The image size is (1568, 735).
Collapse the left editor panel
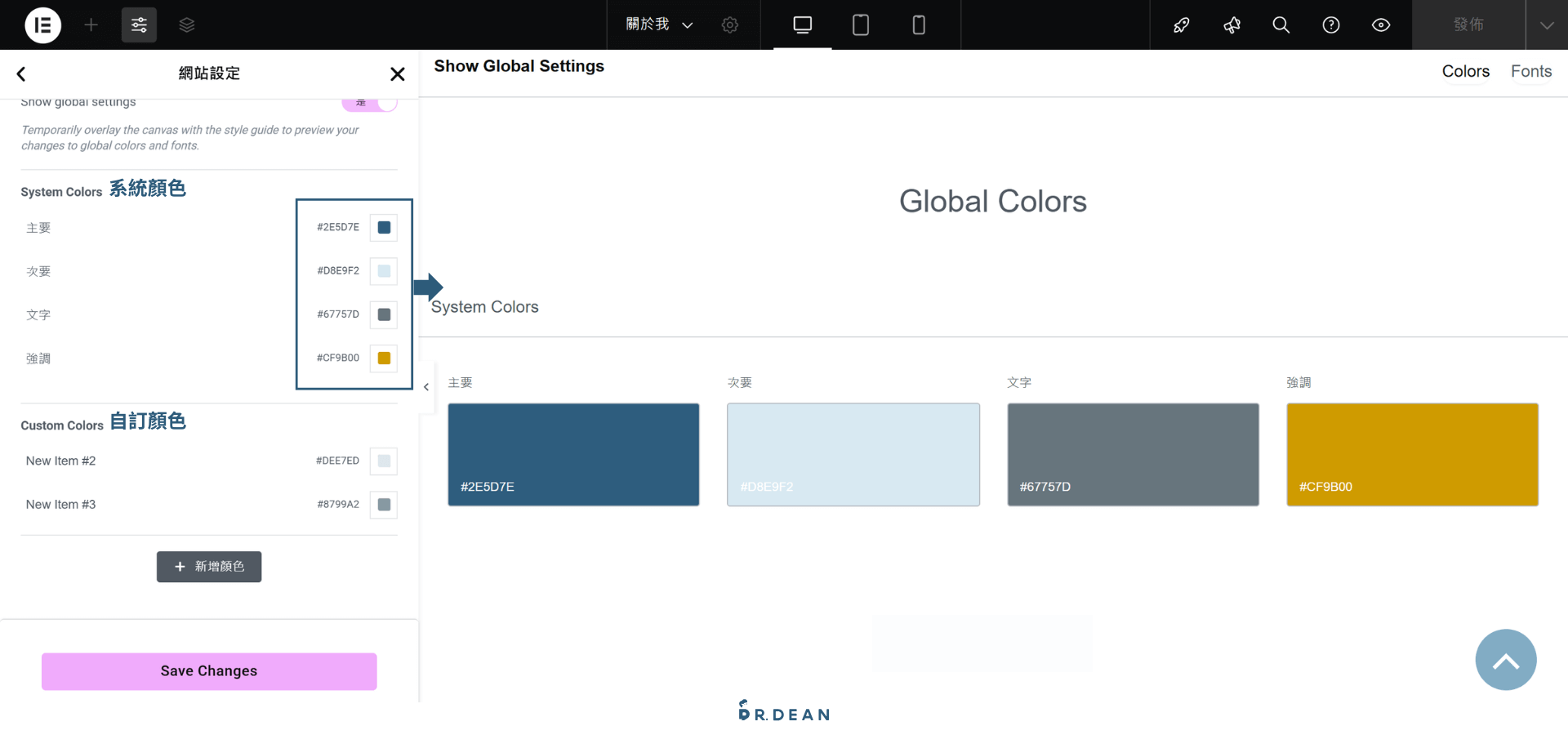point(426,387)
